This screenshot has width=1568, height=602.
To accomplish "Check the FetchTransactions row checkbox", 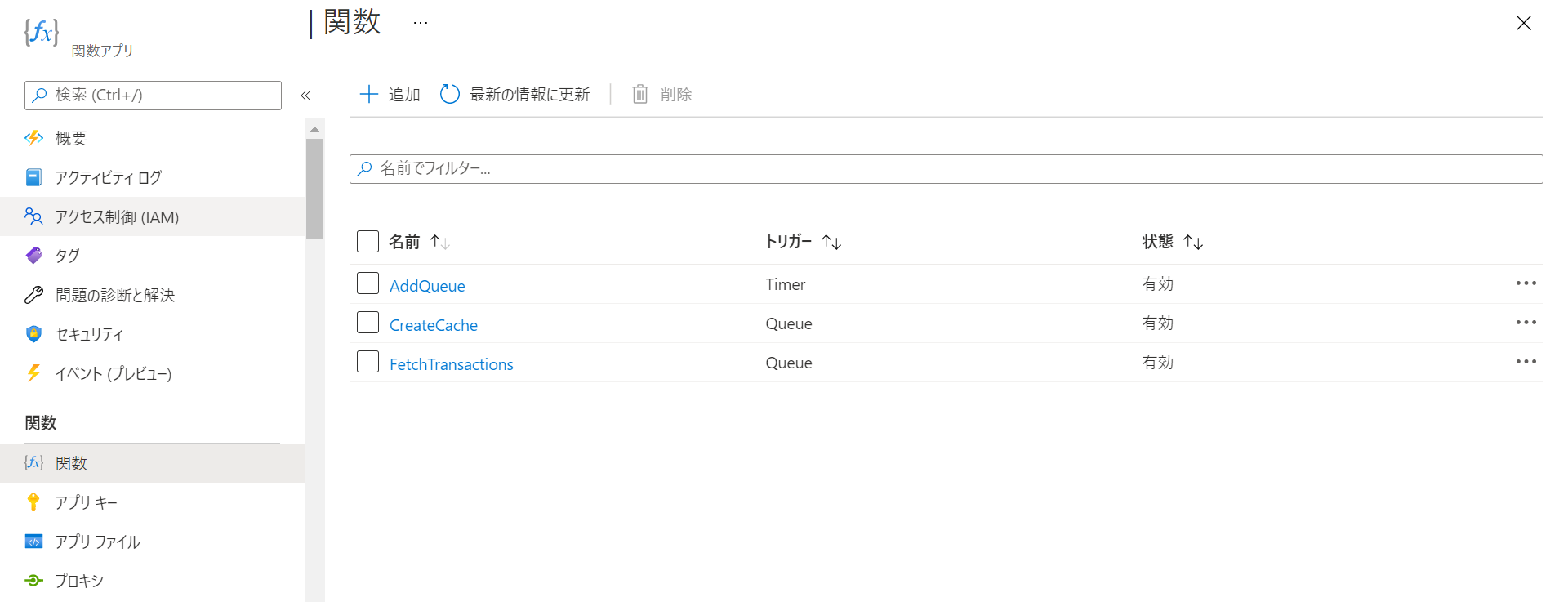I will (x=367, y=362).
